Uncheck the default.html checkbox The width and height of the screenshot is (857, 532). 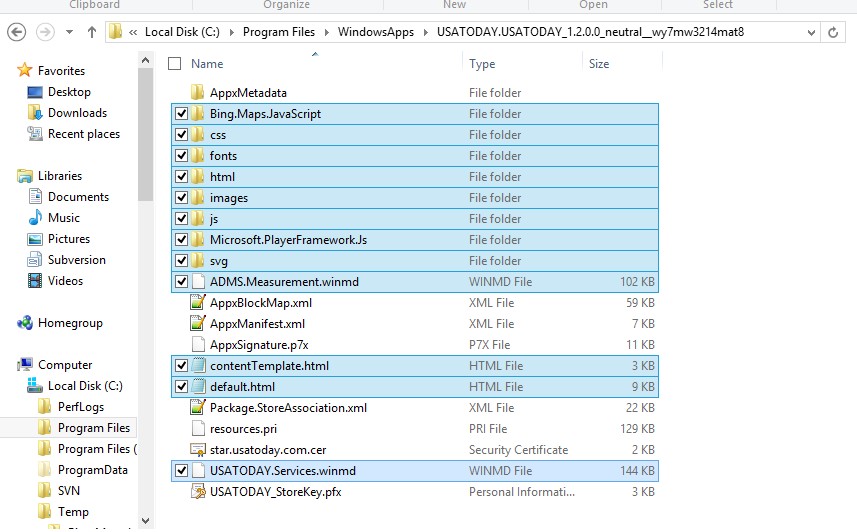coord(181,387)
